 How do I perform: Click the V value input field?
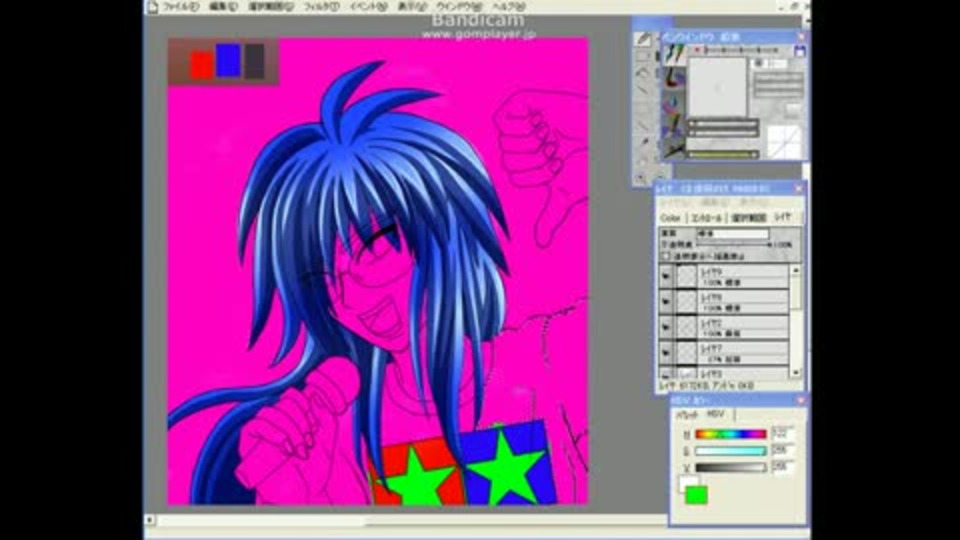click(783, 467)
